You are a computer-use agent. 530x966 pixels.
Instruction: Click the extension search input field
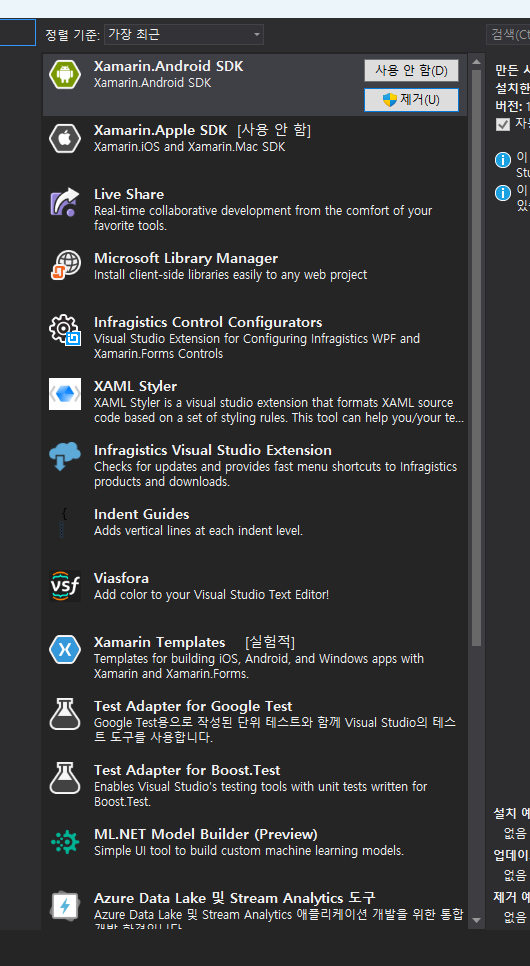(x=508, y=34)
